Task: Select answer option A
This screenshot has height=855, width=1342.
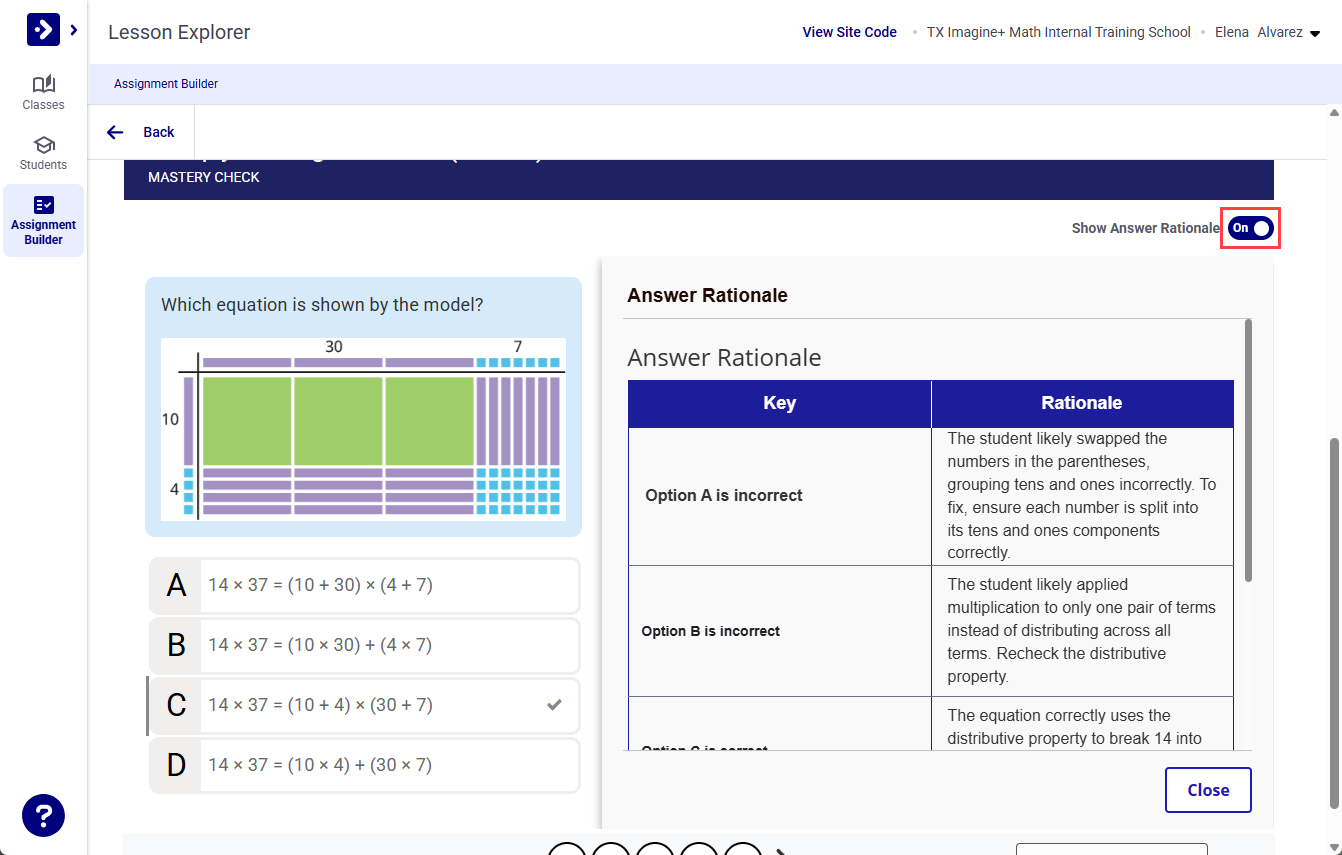Action: (364, 585)
